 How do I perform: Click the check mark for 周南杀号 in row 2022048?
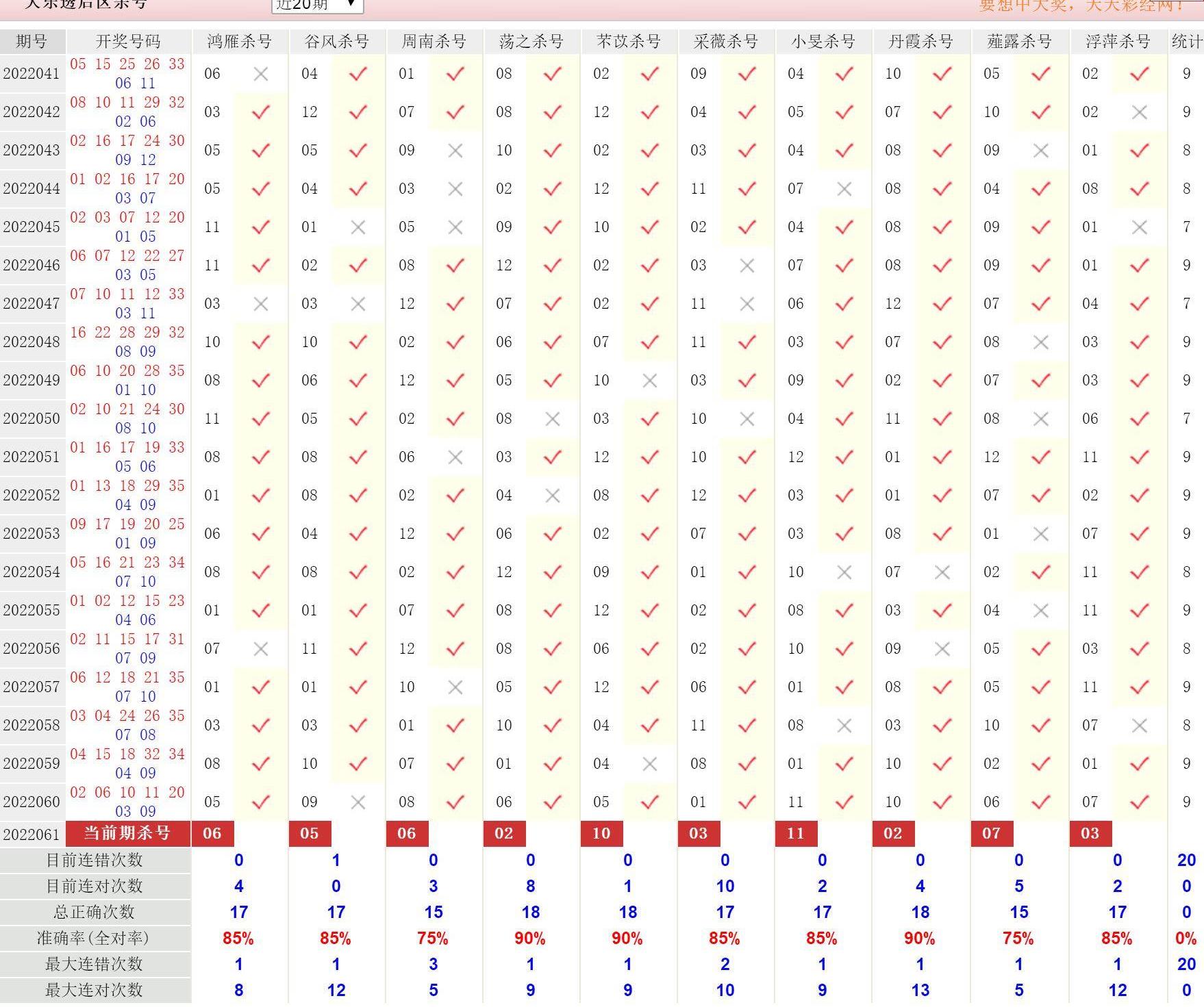[455, 342]
